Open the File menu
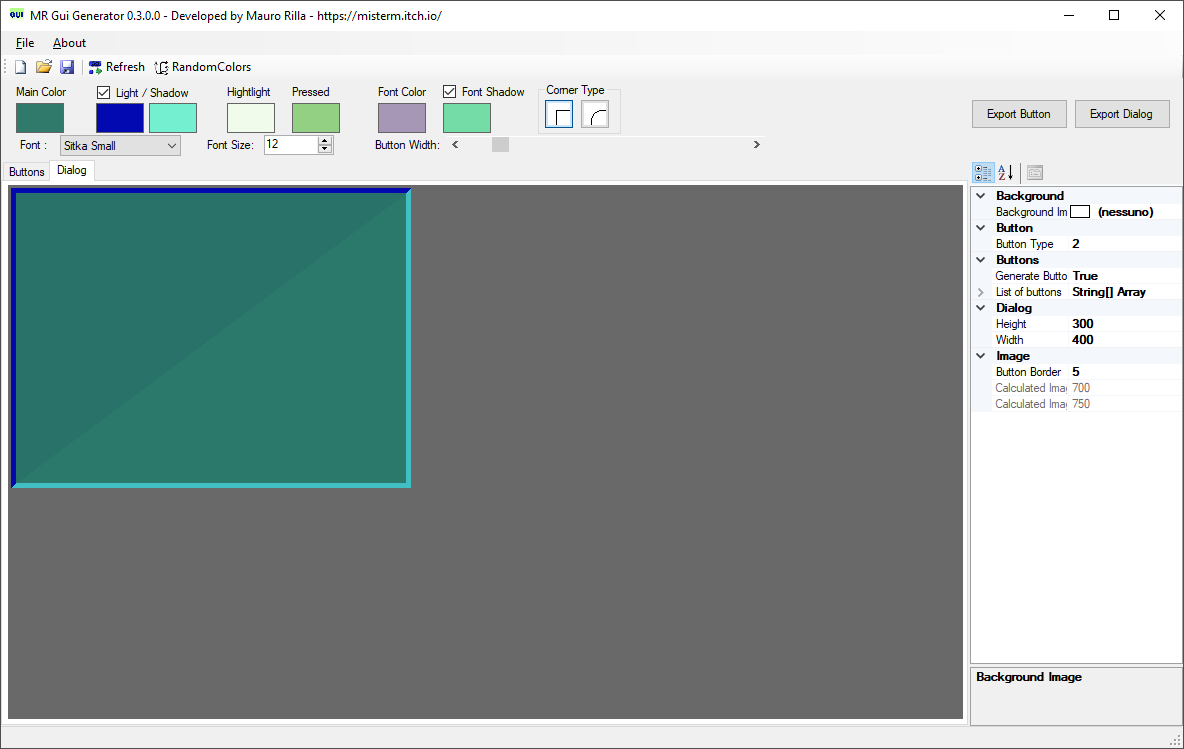Image resolution: width=1184 pixels, height=749 pixels. [x=25, y=43]
